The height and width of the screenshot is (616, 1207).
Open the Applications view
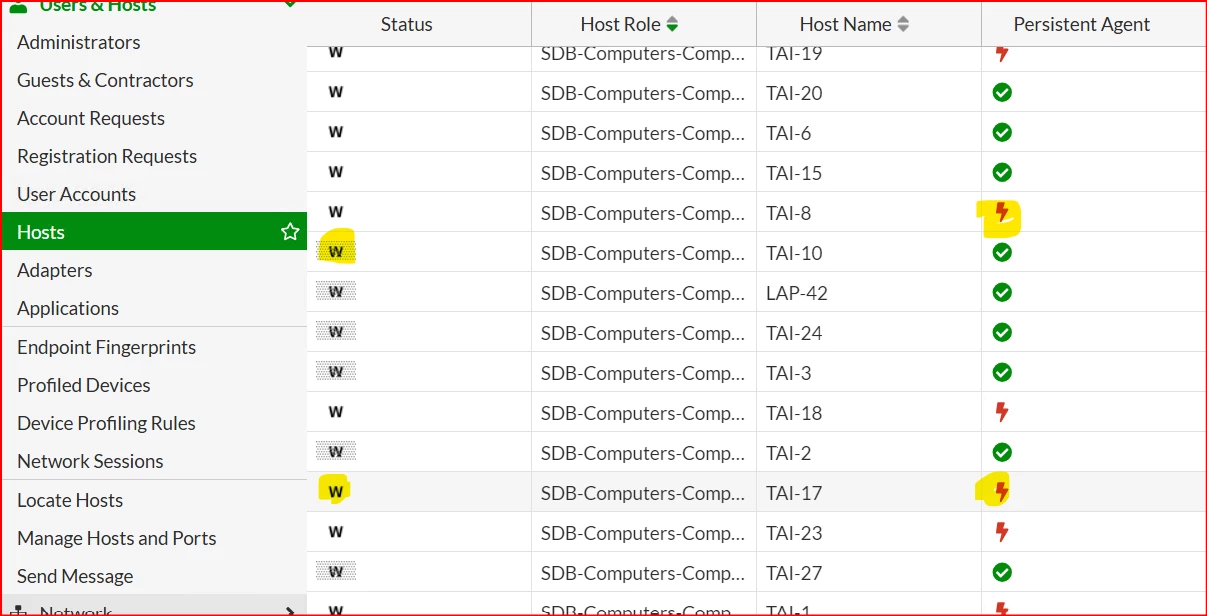click(68, 308)
